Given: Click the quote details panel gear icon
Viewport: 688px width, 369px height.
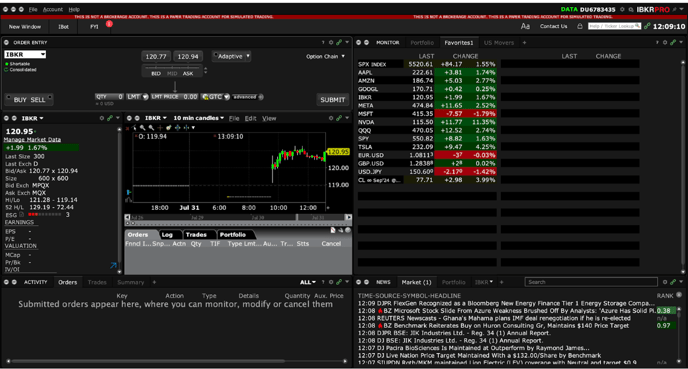Looking at the screenshot, I should coord(102,118).
